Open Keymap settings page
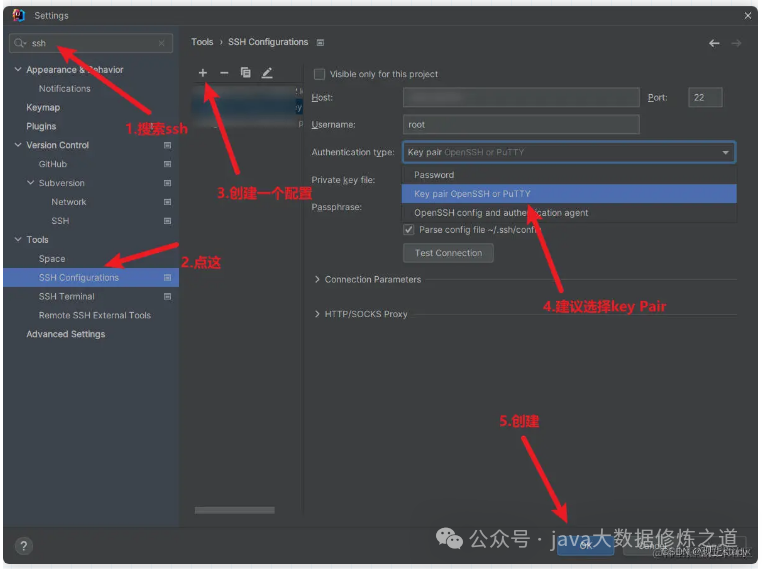This screenshot has height=569, width=762. pyautogui.click(x=43, y=107)
